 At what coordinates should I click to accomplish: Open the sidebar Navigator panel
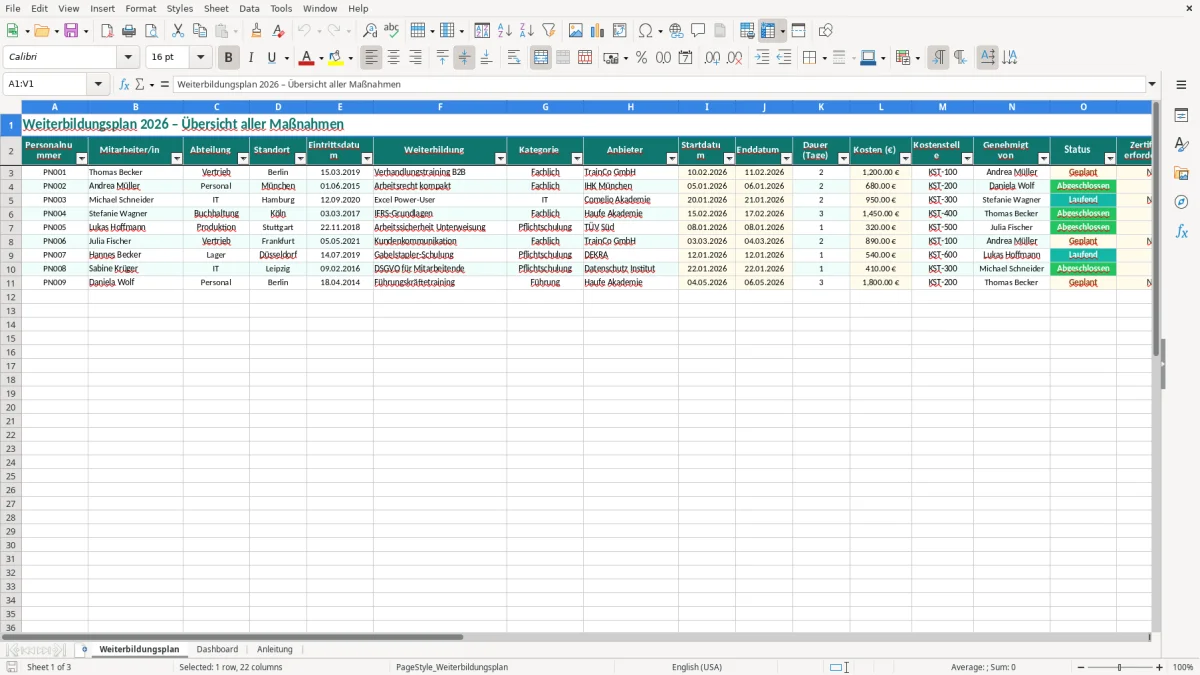[x=1181, y=203]
